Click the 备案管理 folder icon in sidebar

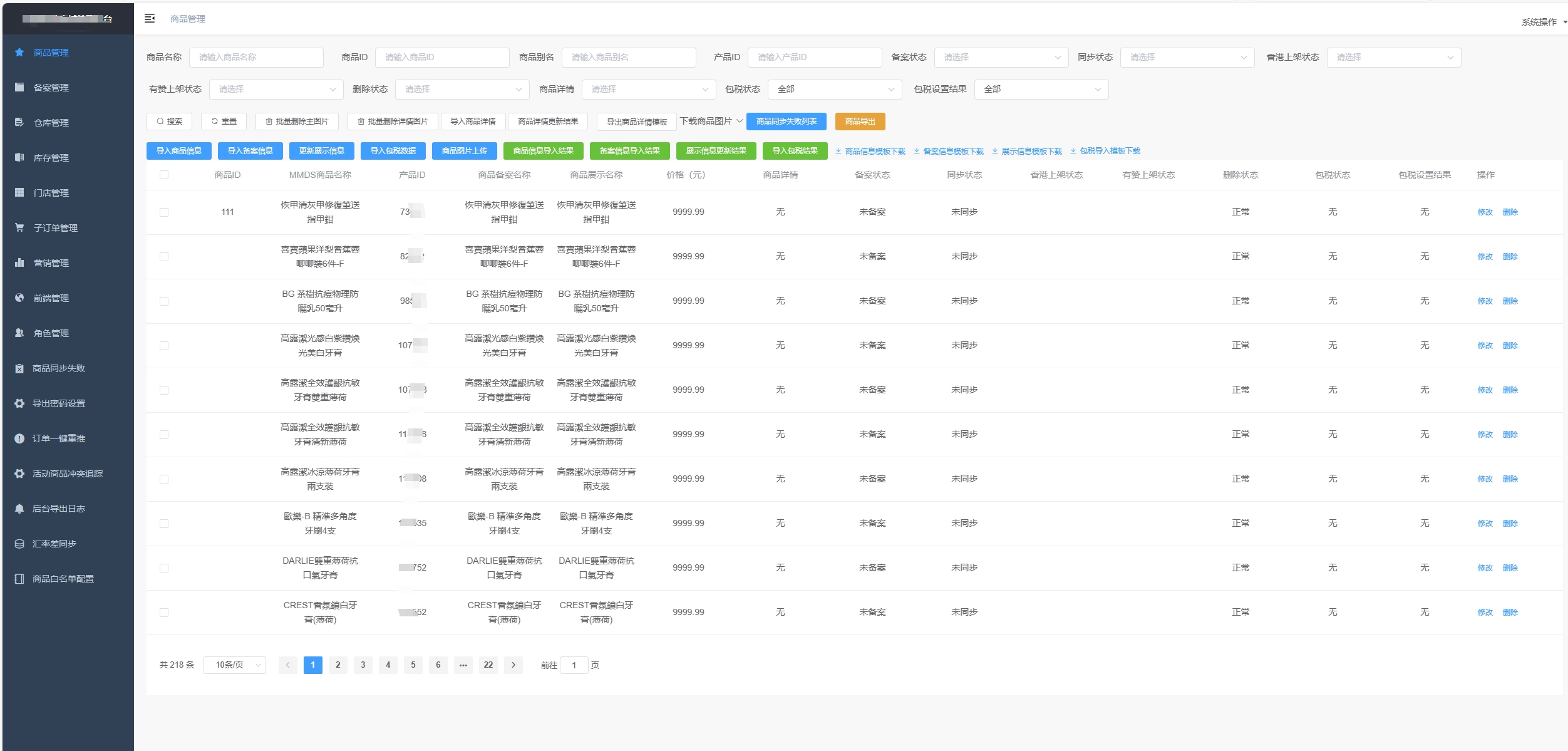[x=19, y=87]
